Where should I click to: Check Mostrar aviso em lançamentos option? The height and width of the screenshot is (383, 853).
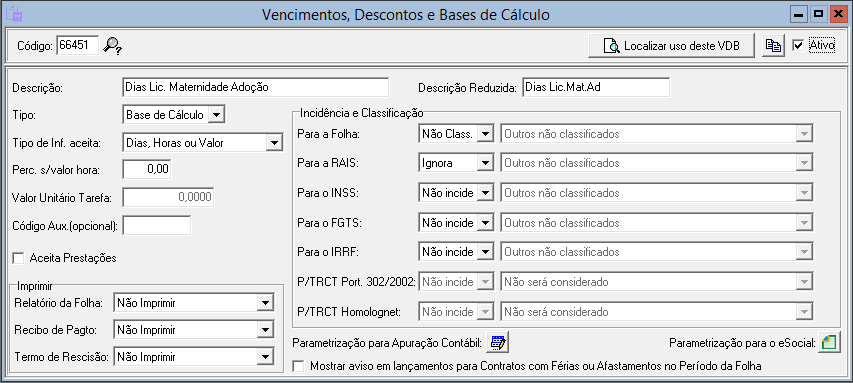[x=298, y=366]
